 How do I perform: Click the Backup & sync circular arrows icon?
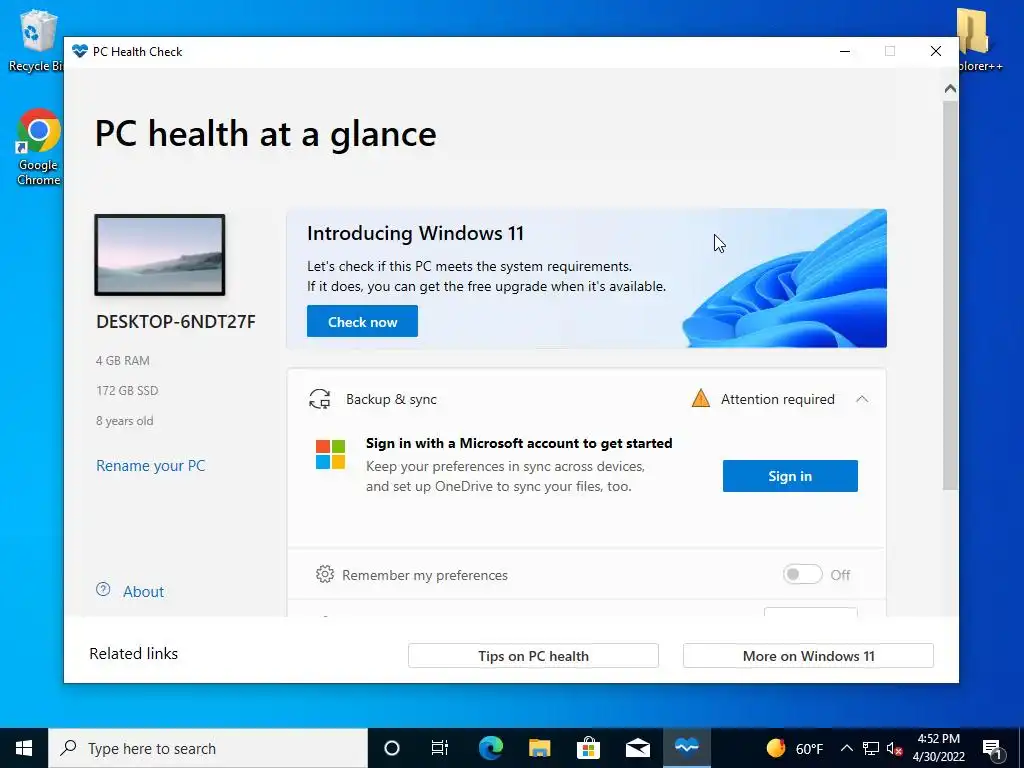(319, 399)
